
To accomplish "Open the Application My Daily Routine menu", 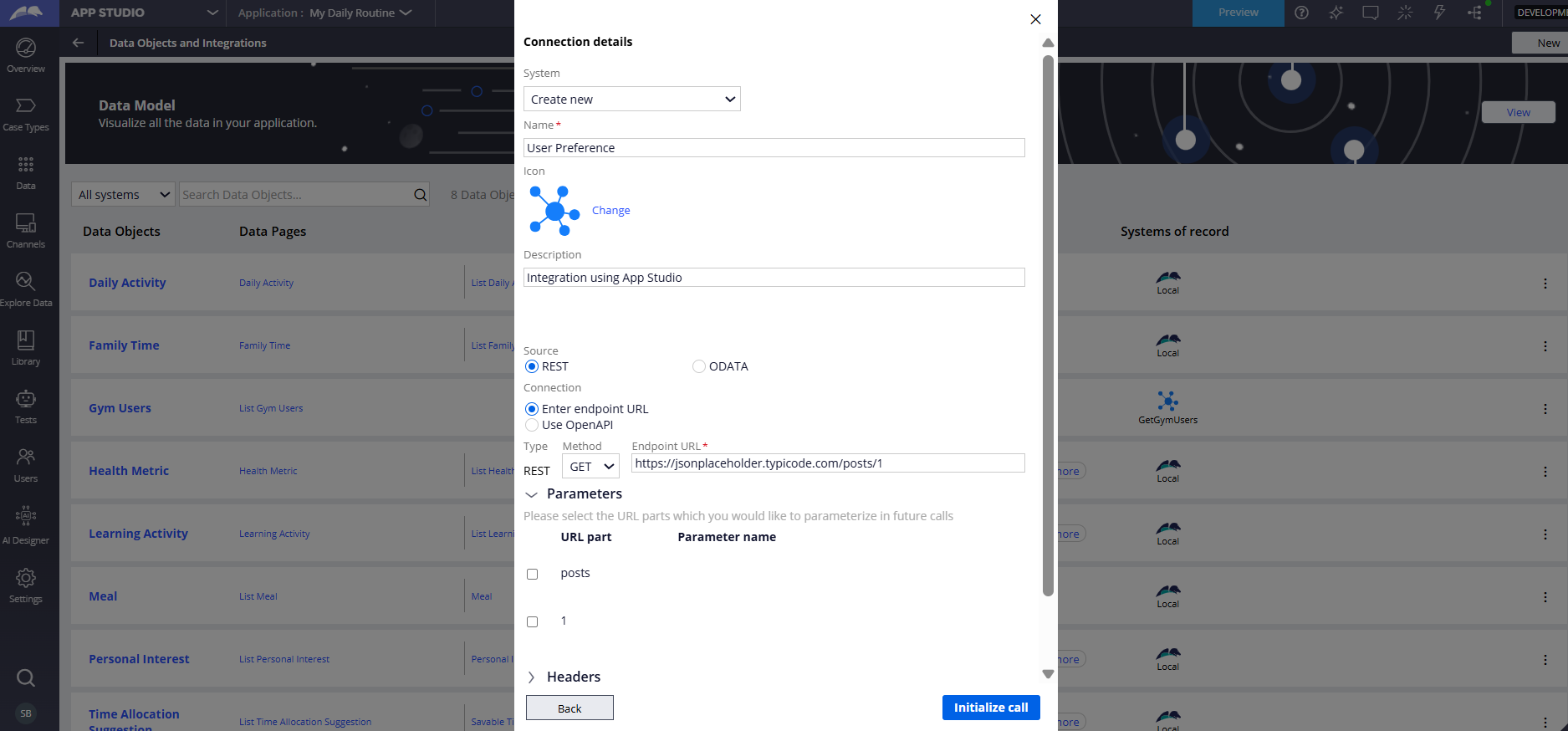I will point(325,13).
